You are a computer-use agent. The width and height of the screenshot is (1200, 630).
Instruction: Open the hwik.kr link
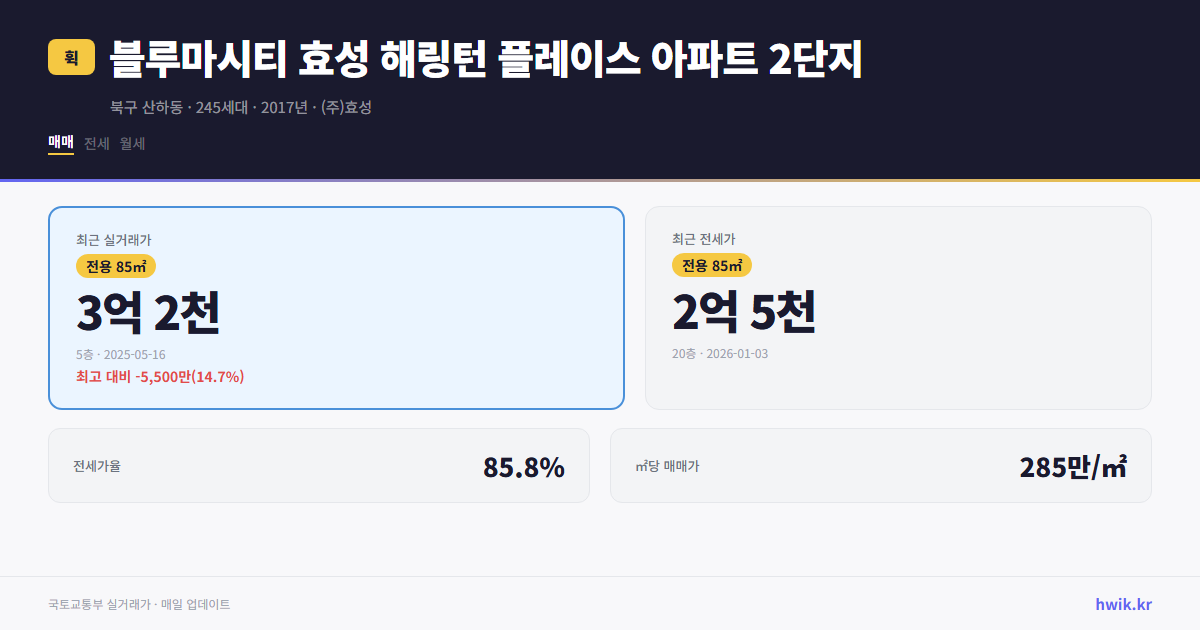point(1123,603)
